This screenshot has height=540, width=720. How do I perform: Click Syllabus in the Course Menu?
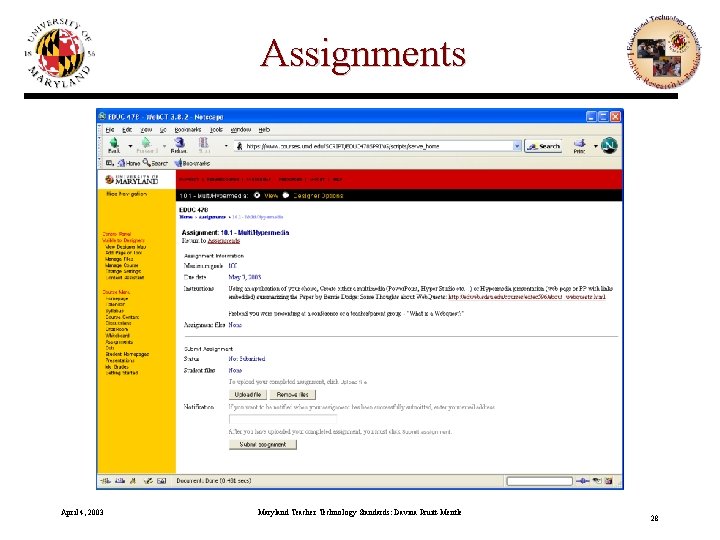(114, 311)
